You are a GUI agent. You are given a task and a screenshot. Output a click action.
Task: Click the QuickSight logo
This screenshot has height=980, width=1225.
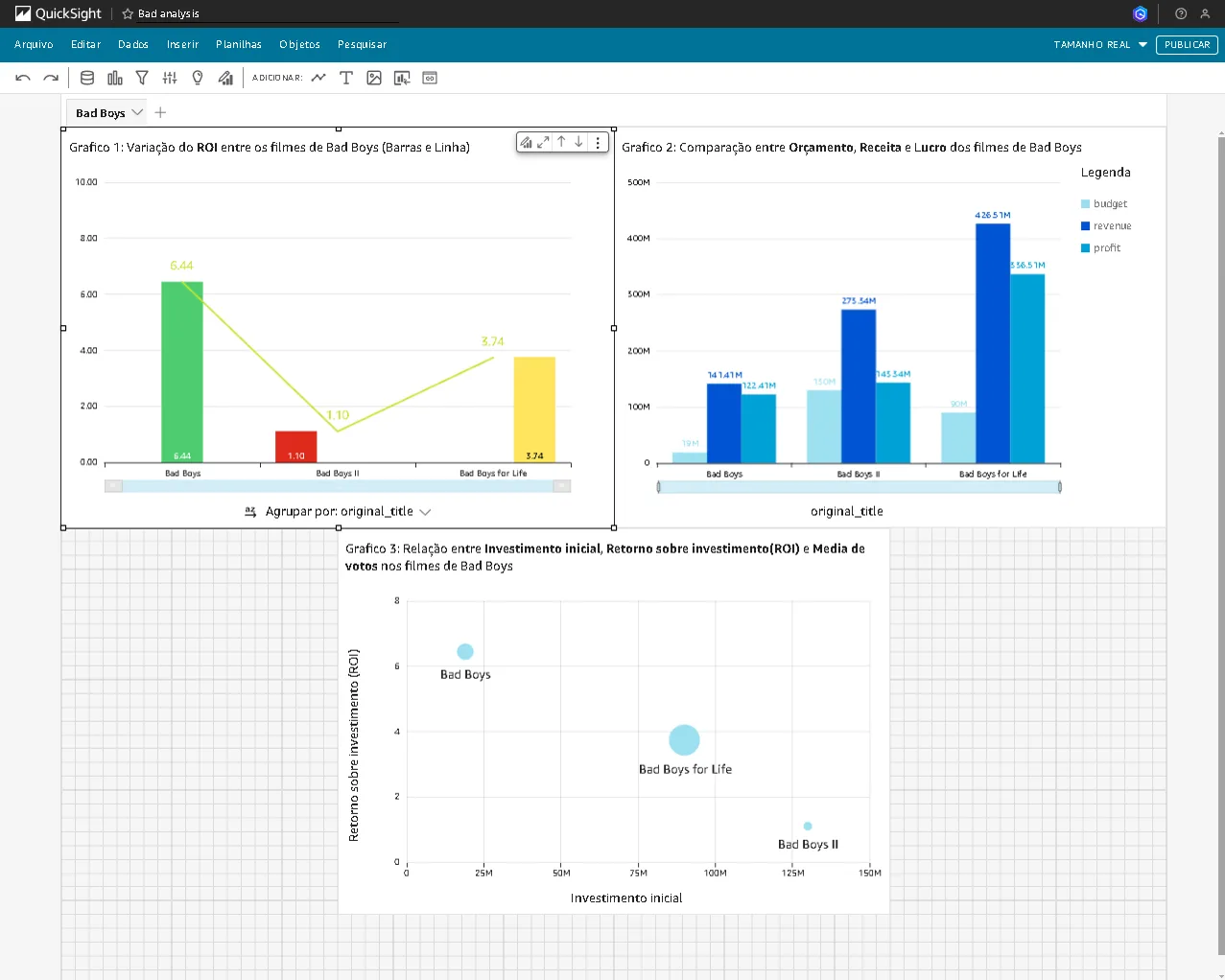point(58,13)
